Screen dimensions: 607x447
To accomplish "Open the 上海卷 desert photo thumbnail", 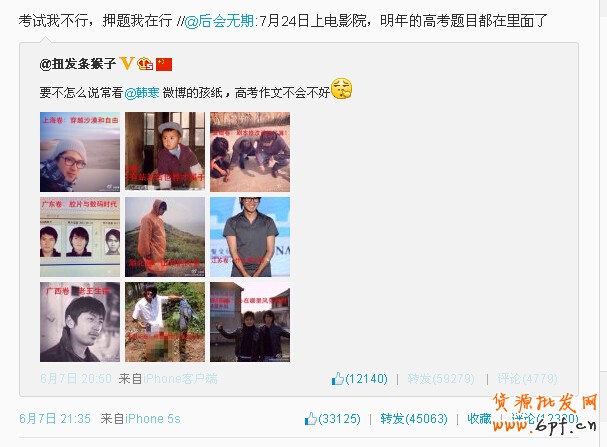I will (x=80, y=152).
